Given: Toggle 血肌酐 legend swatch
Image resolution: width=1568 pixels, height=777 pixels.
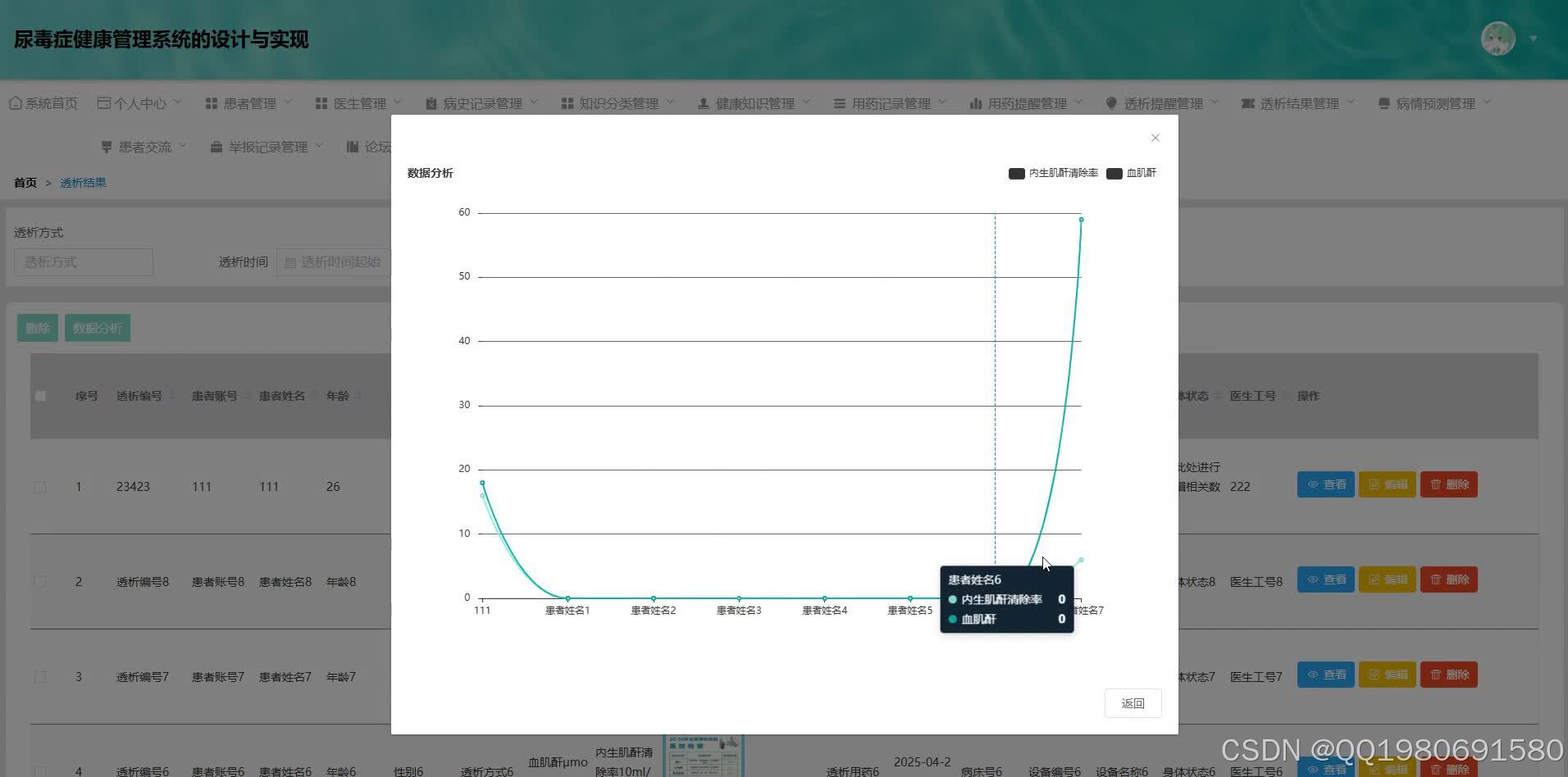Looking at the screenshot, I should pos(1114,173).
